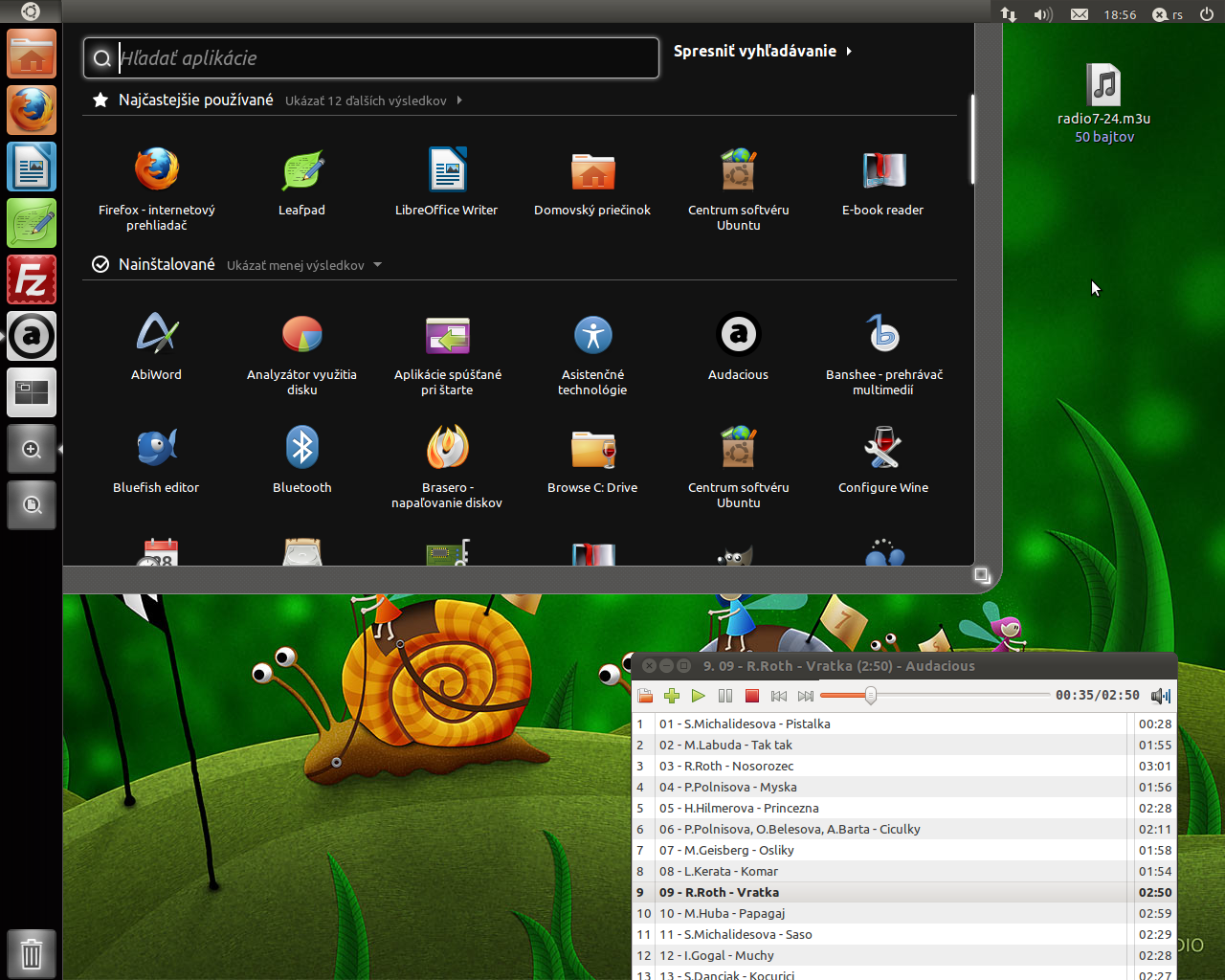The width and height of the screenshot is (1225, 980).
Task: Click the dash vertical scrollbar
Action: point(972,139)
